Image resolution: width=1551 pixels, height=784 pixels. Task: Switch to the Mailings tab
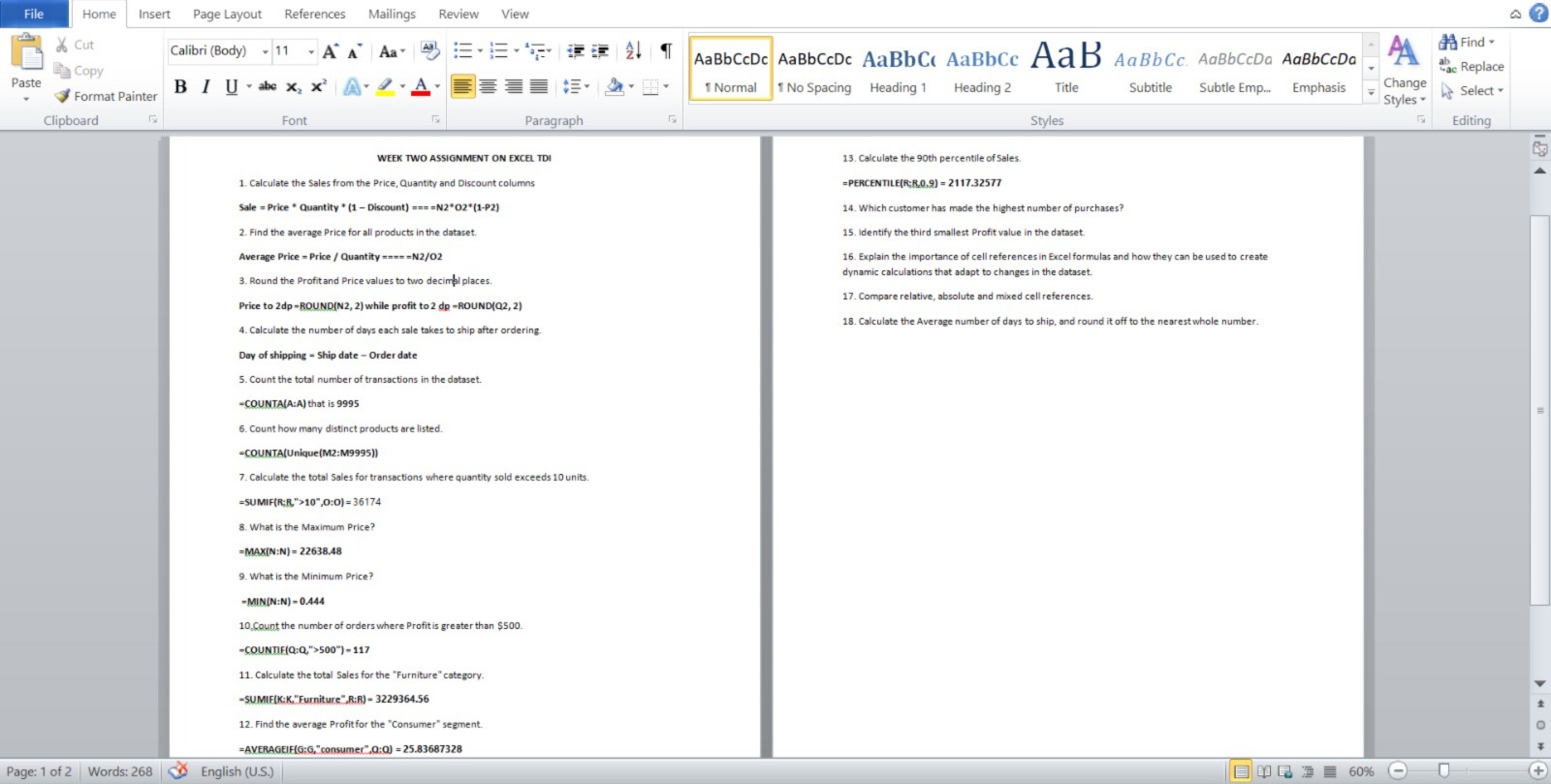click(392, 14)
